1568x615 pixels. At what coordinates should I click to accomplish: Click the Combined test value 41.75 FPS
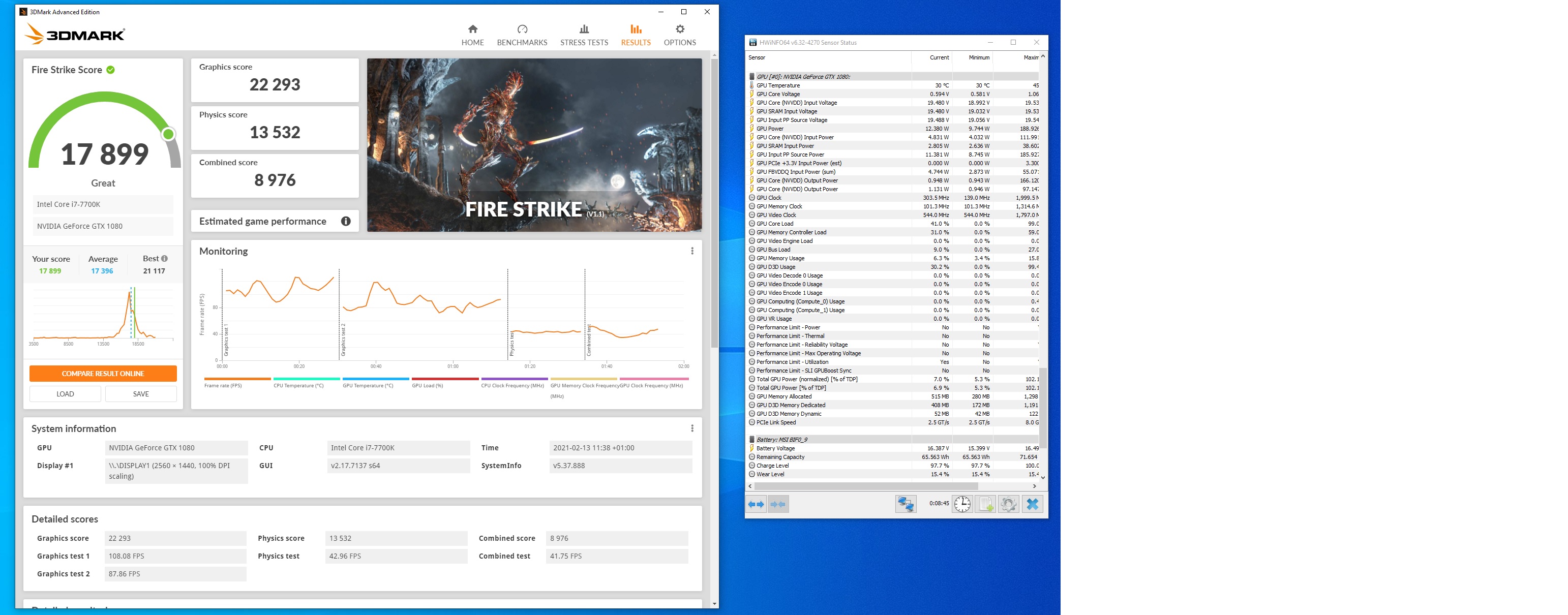tap(617, 556)
